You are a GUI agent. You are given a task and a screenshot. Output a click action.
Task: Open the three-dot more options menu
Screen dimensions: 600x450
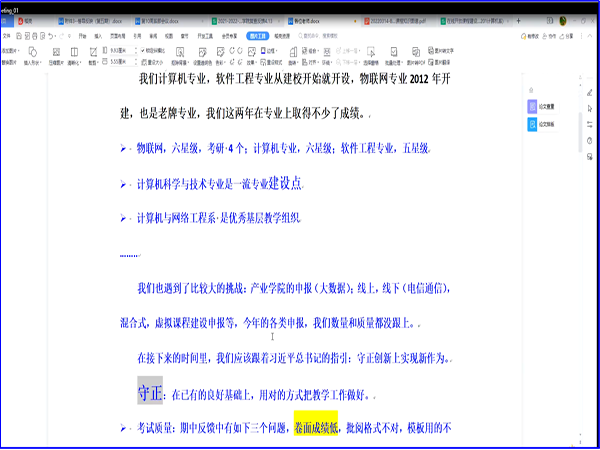click(x=581, y=36)
